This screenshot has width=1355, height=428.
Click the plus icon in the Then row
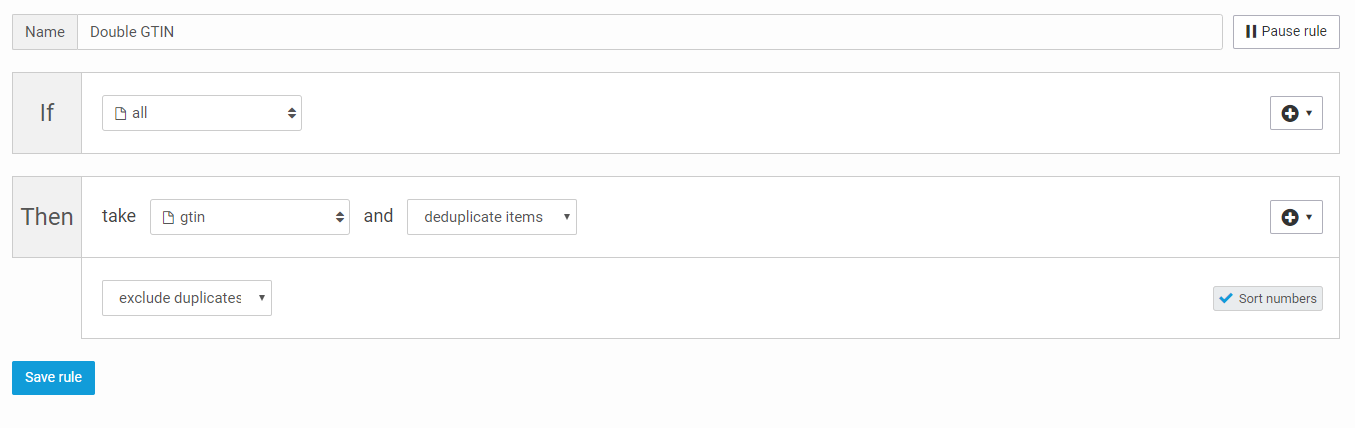tap(1290, 217)
